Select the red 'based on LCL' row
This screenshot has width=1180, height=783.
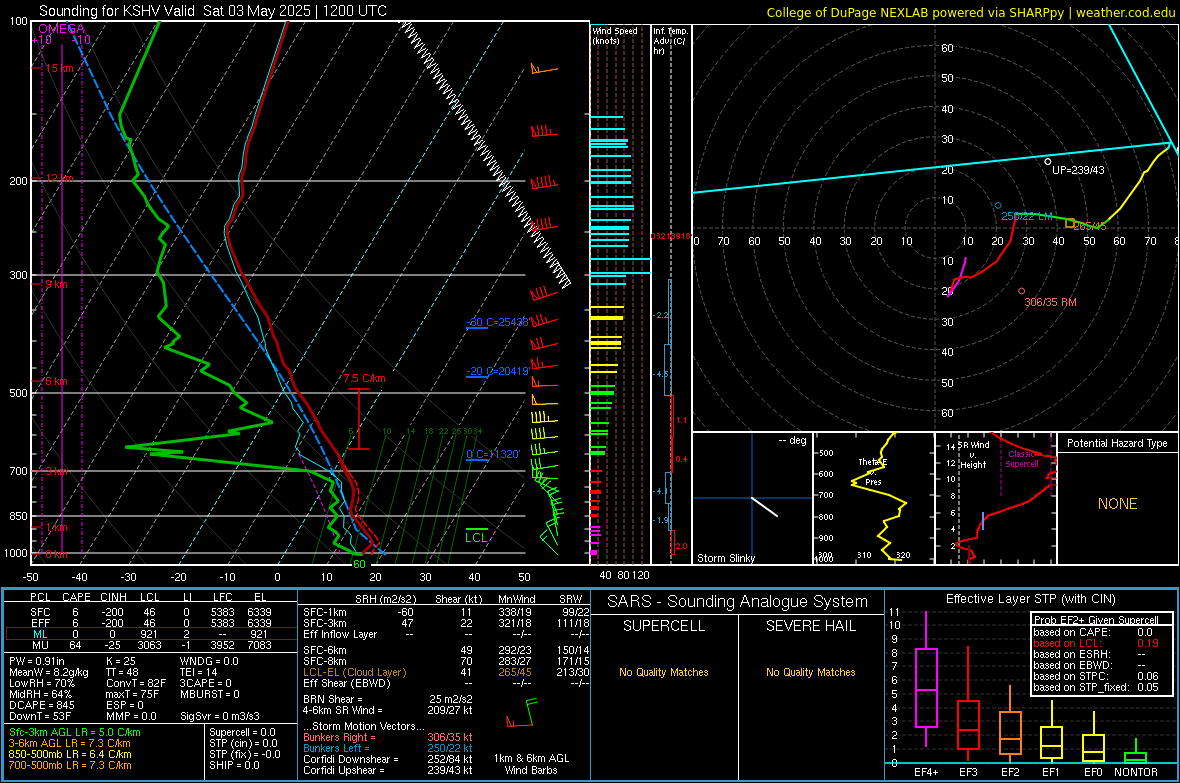(x=1096, y=643)
